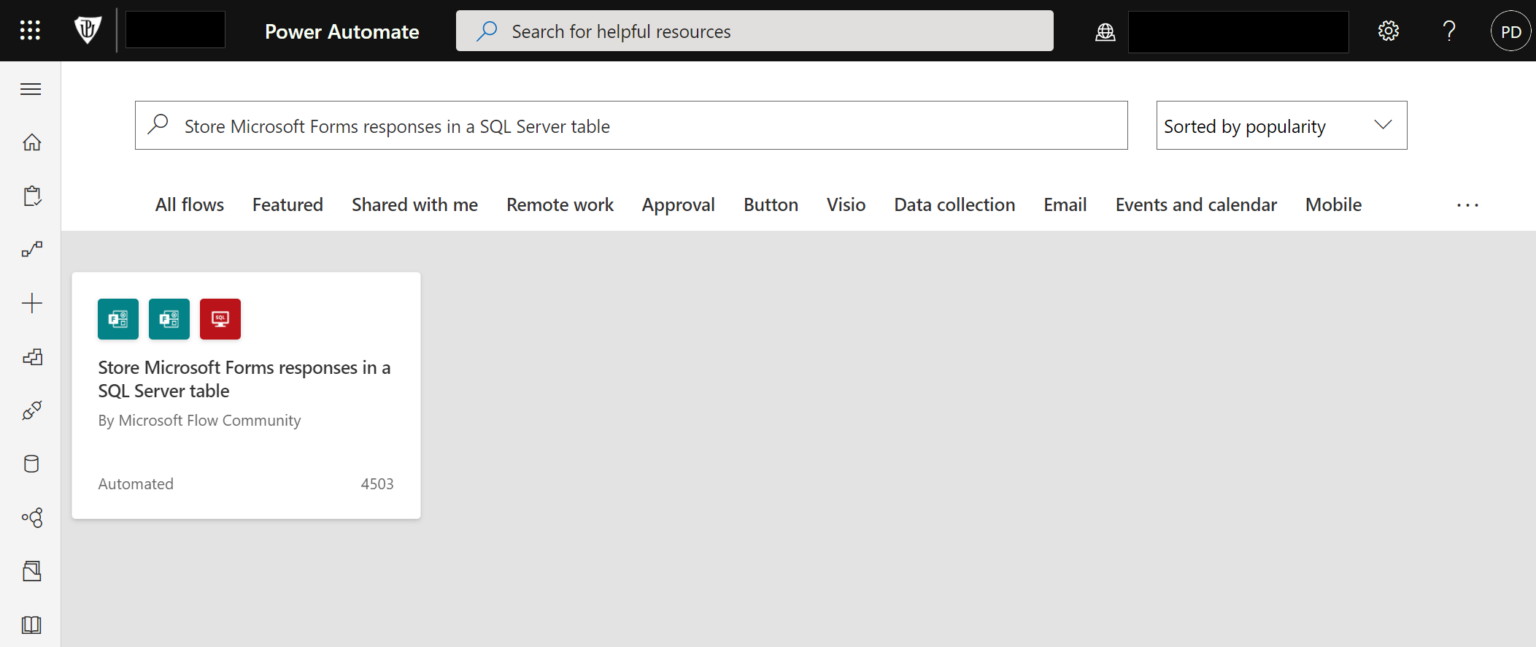This screenshot has width=1536, height=647.
Task: Select My flows in the left navigation
Action: click(31, 195)
